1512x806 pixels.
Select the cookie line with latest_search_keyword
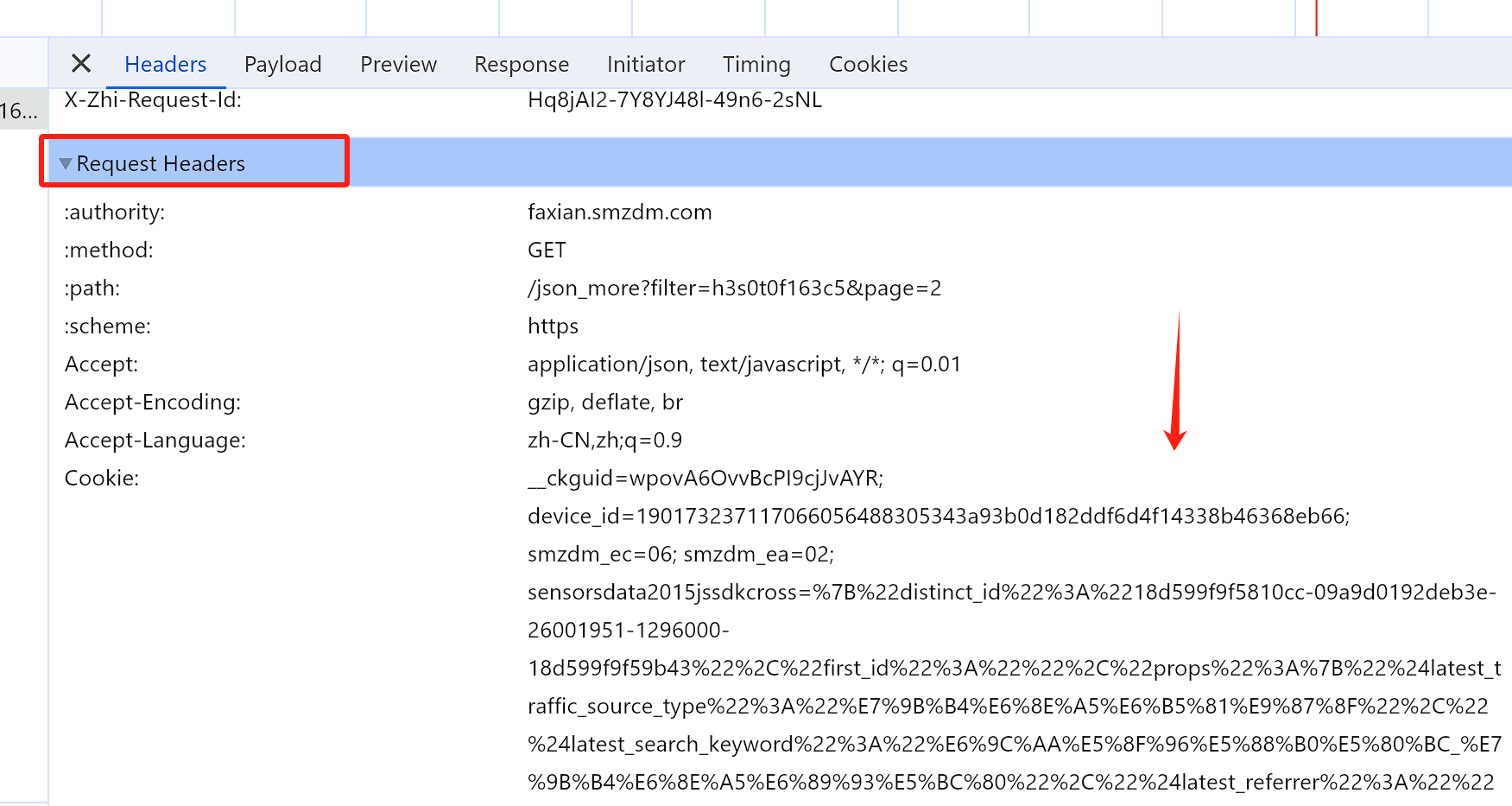[1014, 745]
